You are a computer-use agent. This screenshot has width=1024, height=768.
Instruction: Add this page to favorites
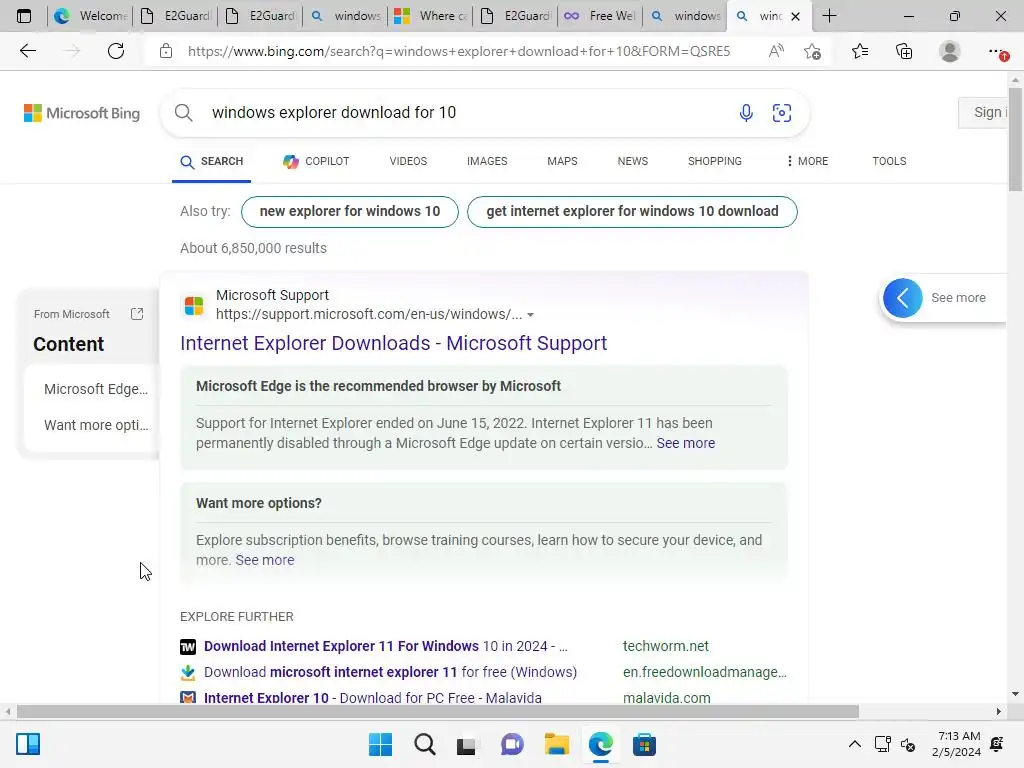click(812, 51)
